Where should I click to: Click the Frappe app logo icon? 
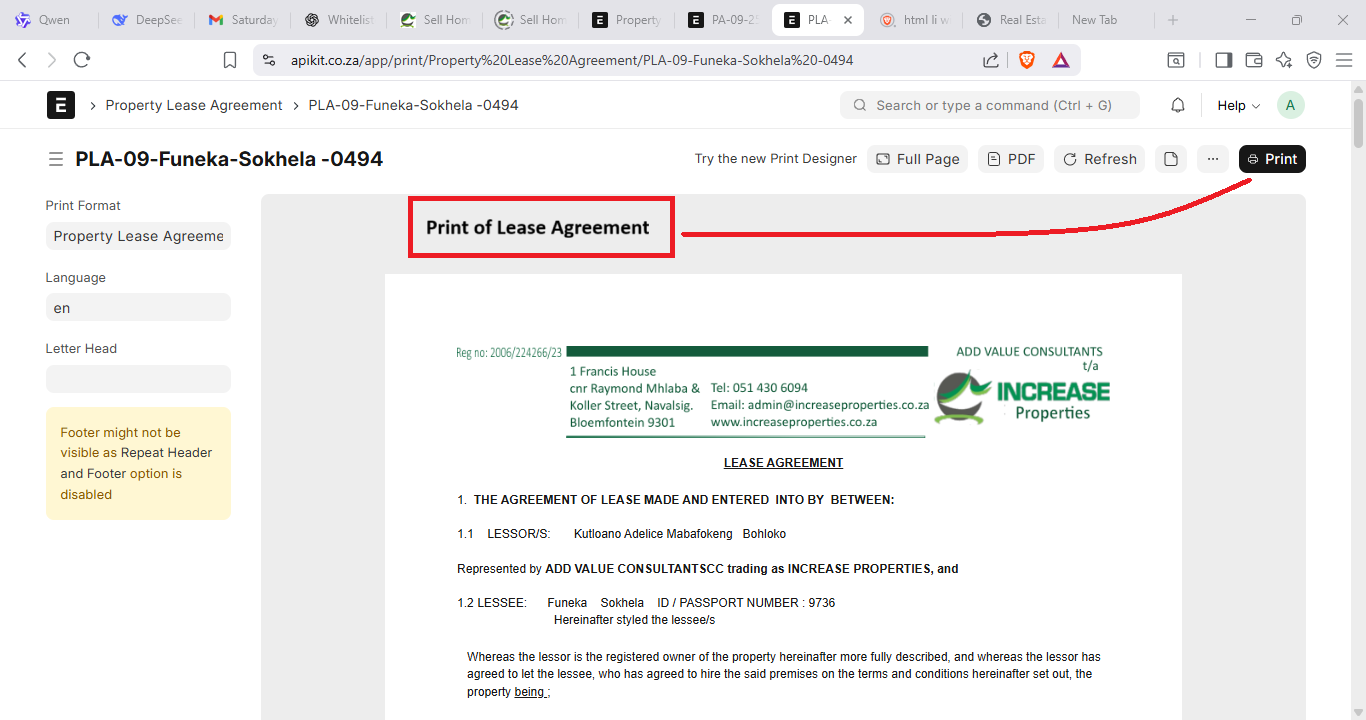point(61,105)
